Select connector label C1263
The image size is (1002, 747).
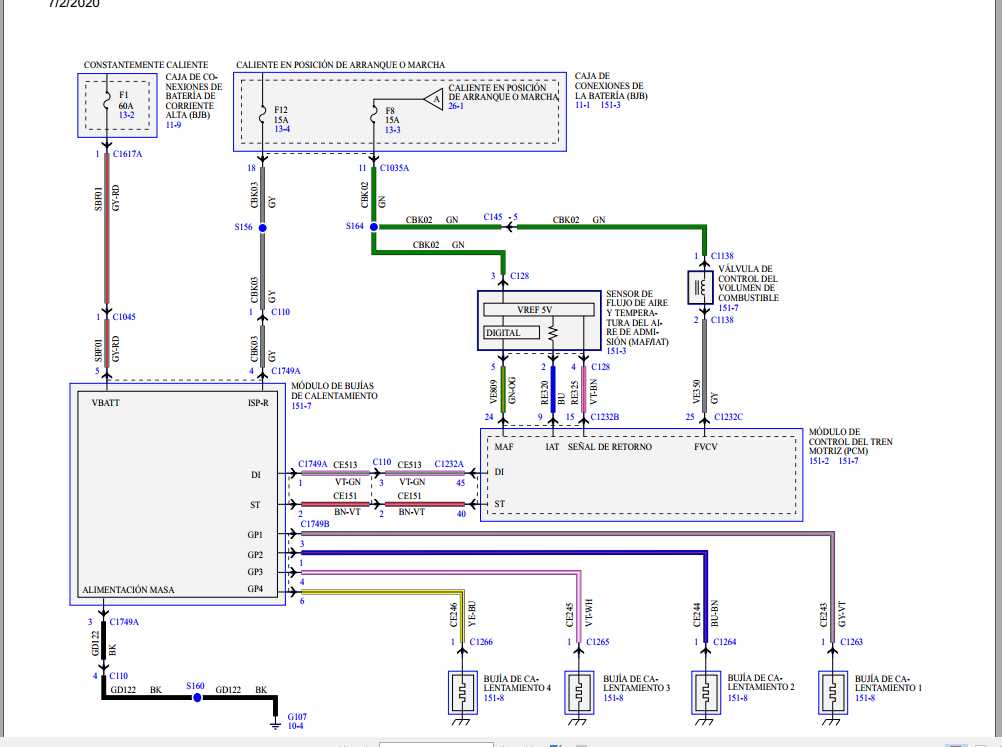click(851, 642)
